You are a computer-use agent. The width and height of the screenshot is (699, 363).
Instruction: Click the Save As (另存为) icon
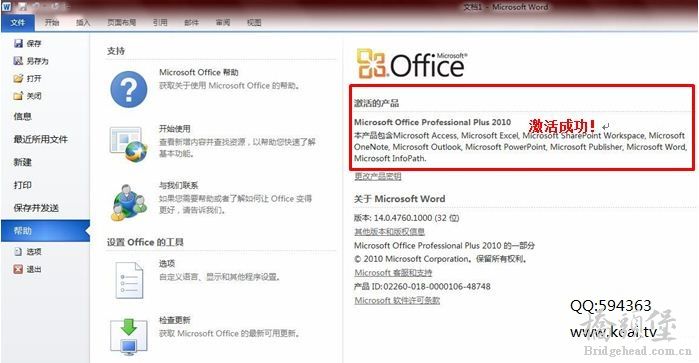pyautogui.click(x=18, y=61)
